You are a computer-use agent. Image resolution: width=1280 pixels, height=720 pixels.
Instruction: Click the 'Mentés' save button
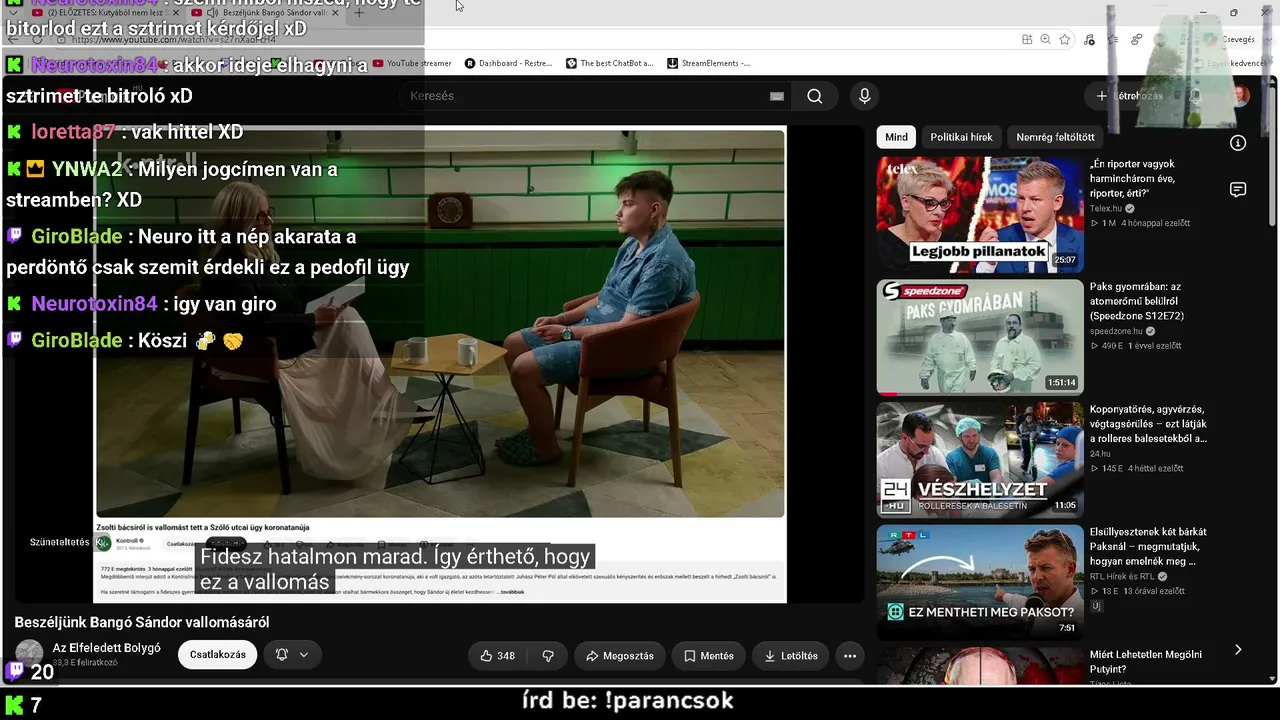point(709,656)
